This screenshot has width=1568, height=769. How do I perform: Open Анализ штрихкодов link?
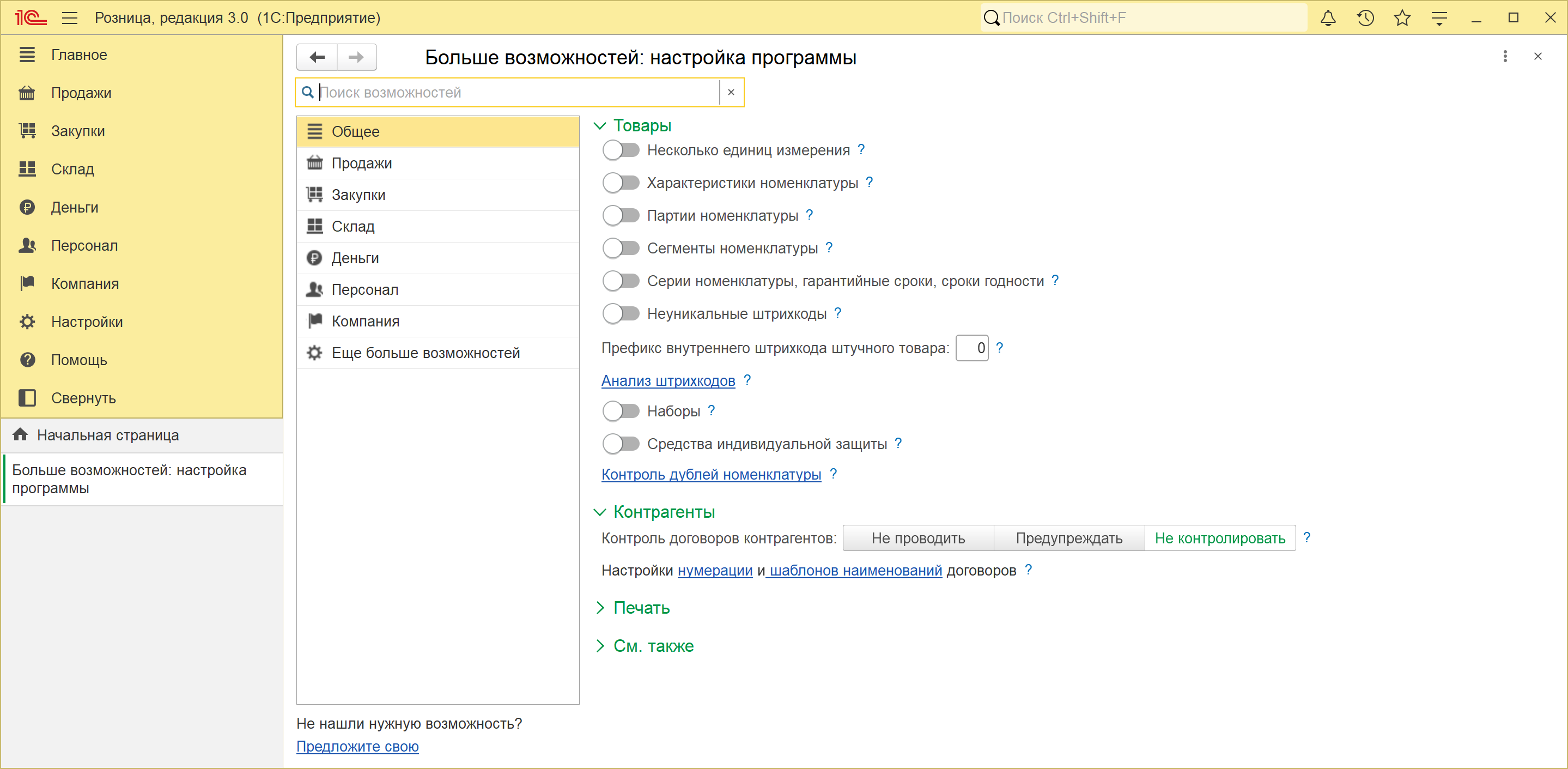click(668, 380)
